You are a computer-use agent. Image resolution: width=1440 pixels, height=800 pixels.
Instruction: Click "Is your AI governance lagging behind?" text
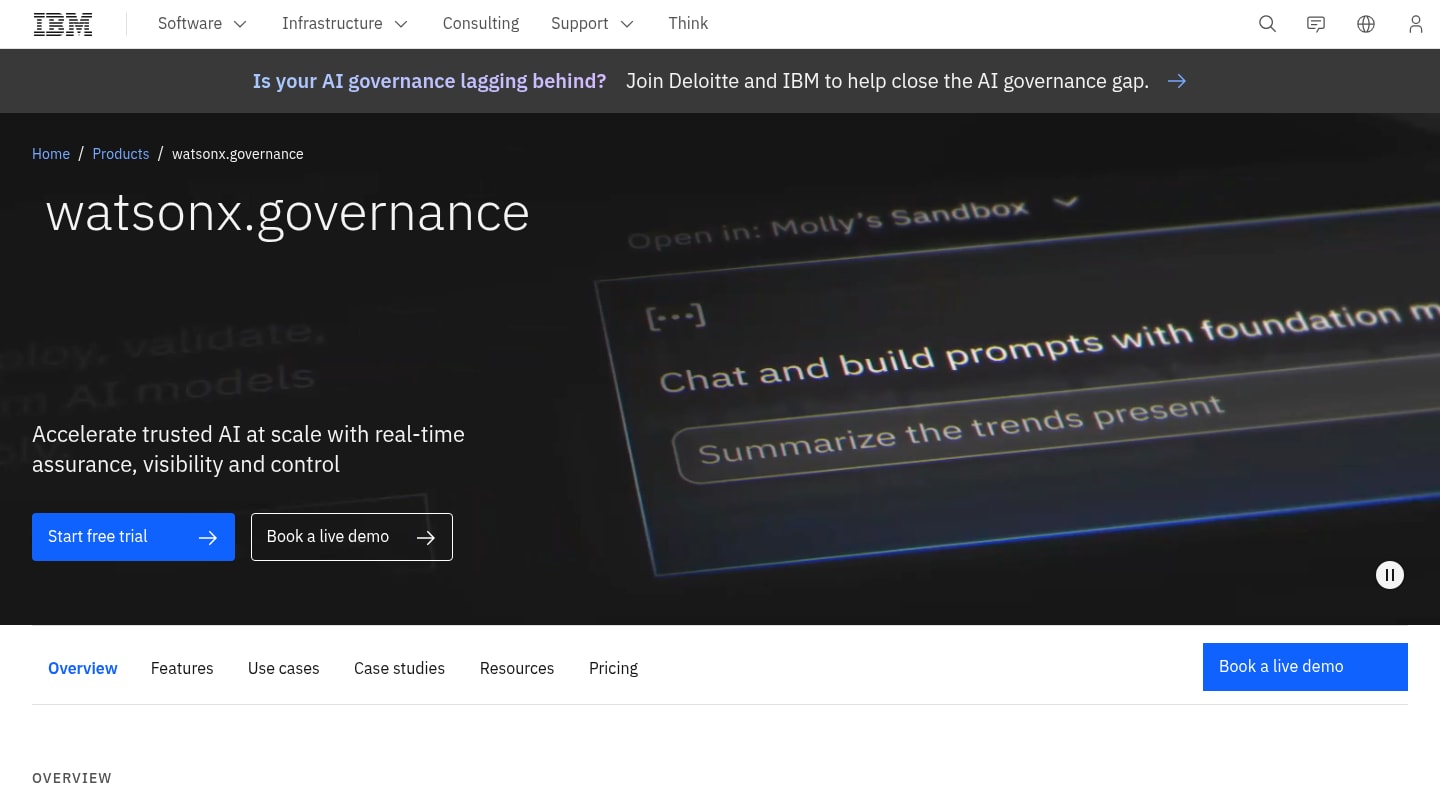tap(429, 81)
